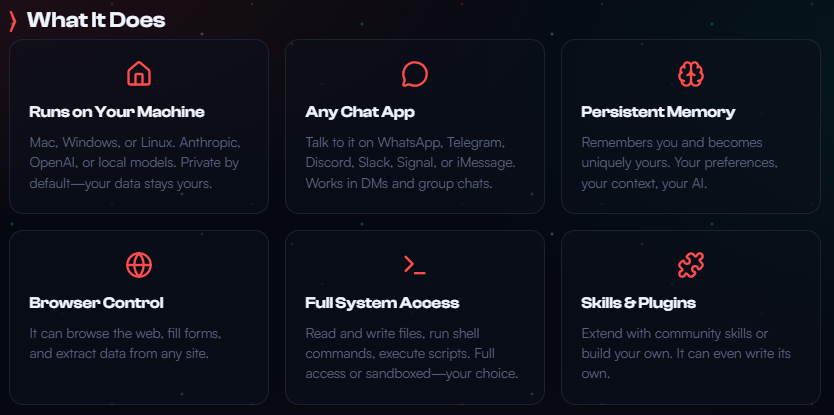Click the red chevron beside What It Does
834x415 pixels.
pos(13,20)
